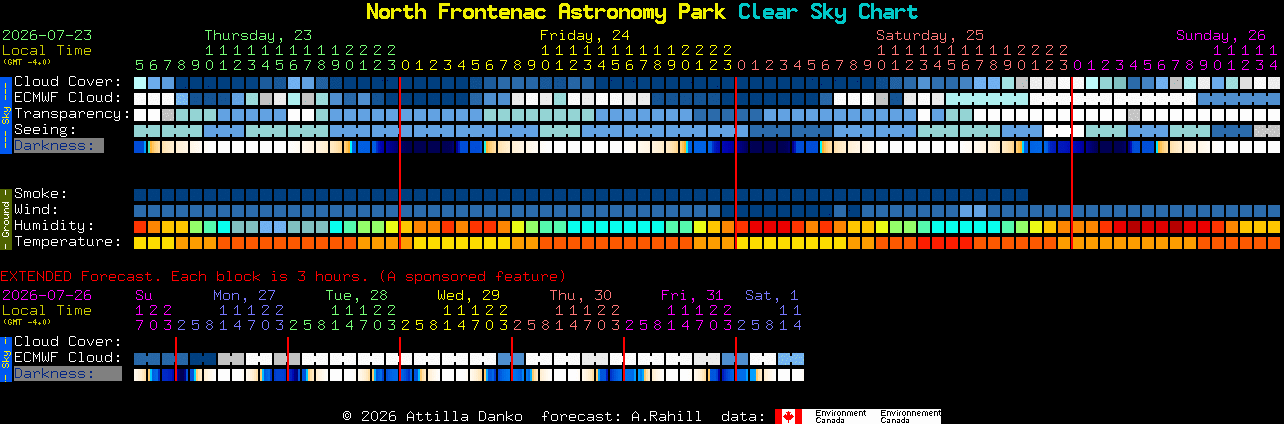Screen dimensions: 1284x424
Task: Click the first yellow block in Temperature row
Action: click(x=140, y=243)
